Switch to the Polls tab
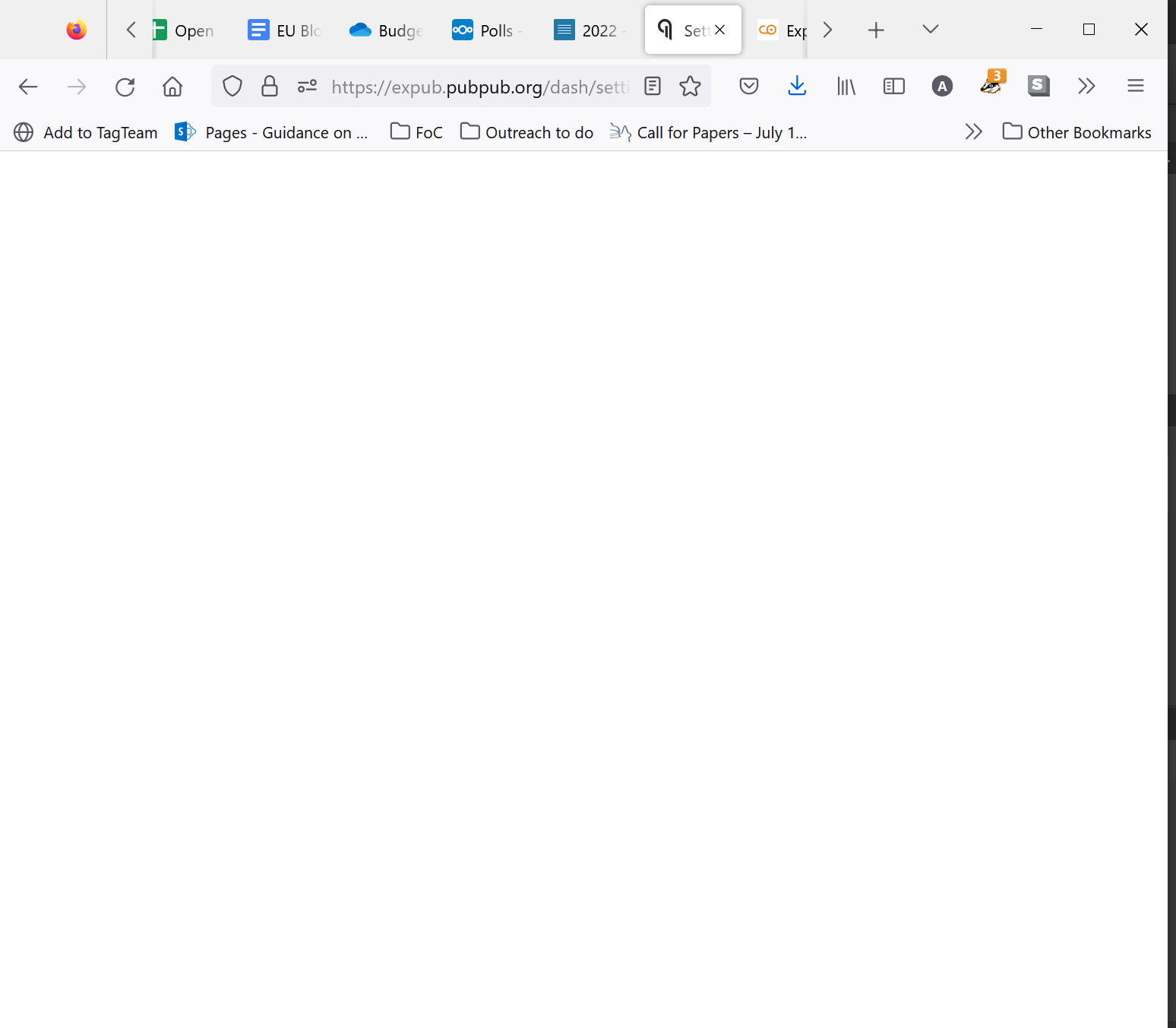Image resolution: width=1176 pixels, height=1028 pixels. click(486, 30)
